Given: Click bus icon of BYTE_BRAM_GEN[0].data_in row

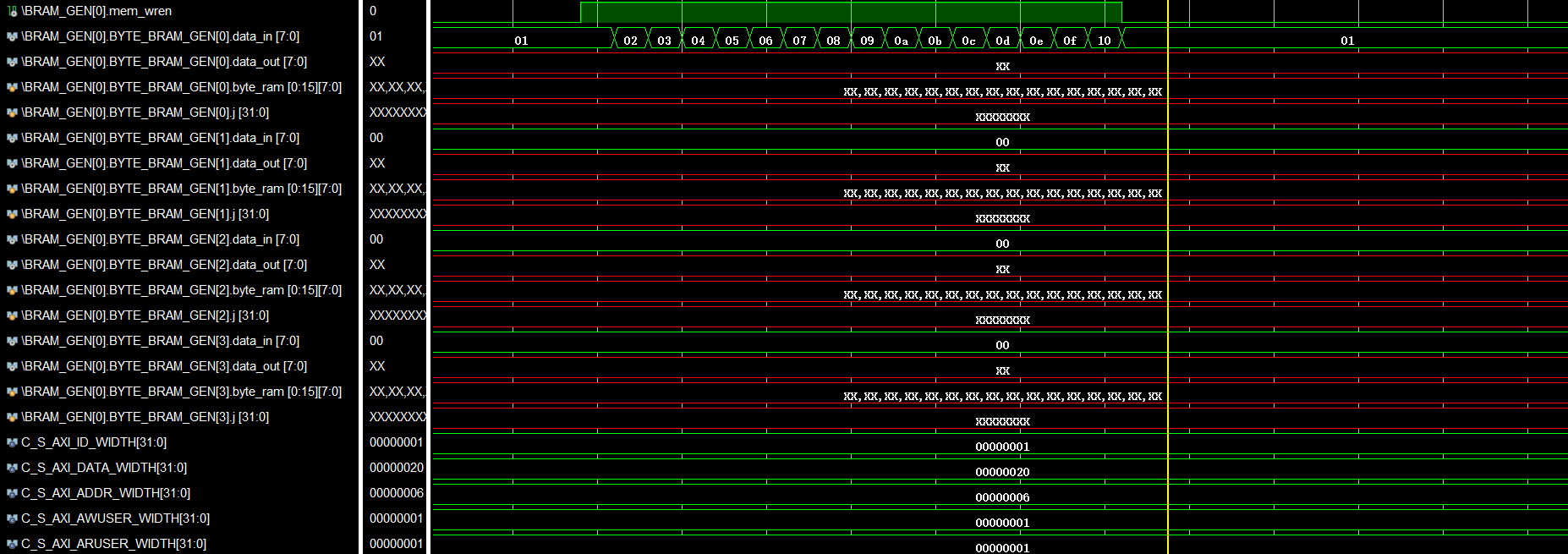Looking at the screenshot, I should pos(12,36).
